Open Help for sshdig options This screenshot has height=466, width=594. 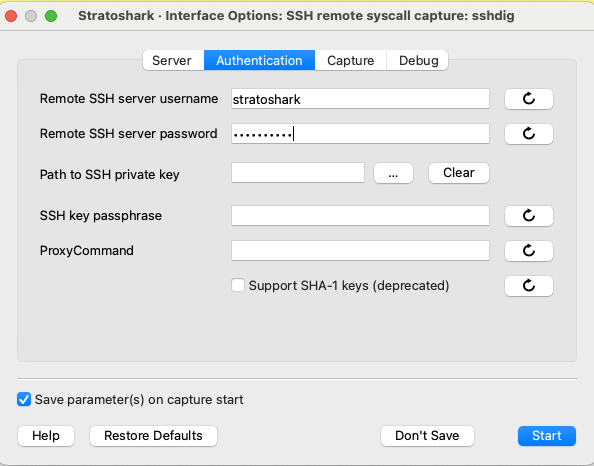(x=46, y=436)
